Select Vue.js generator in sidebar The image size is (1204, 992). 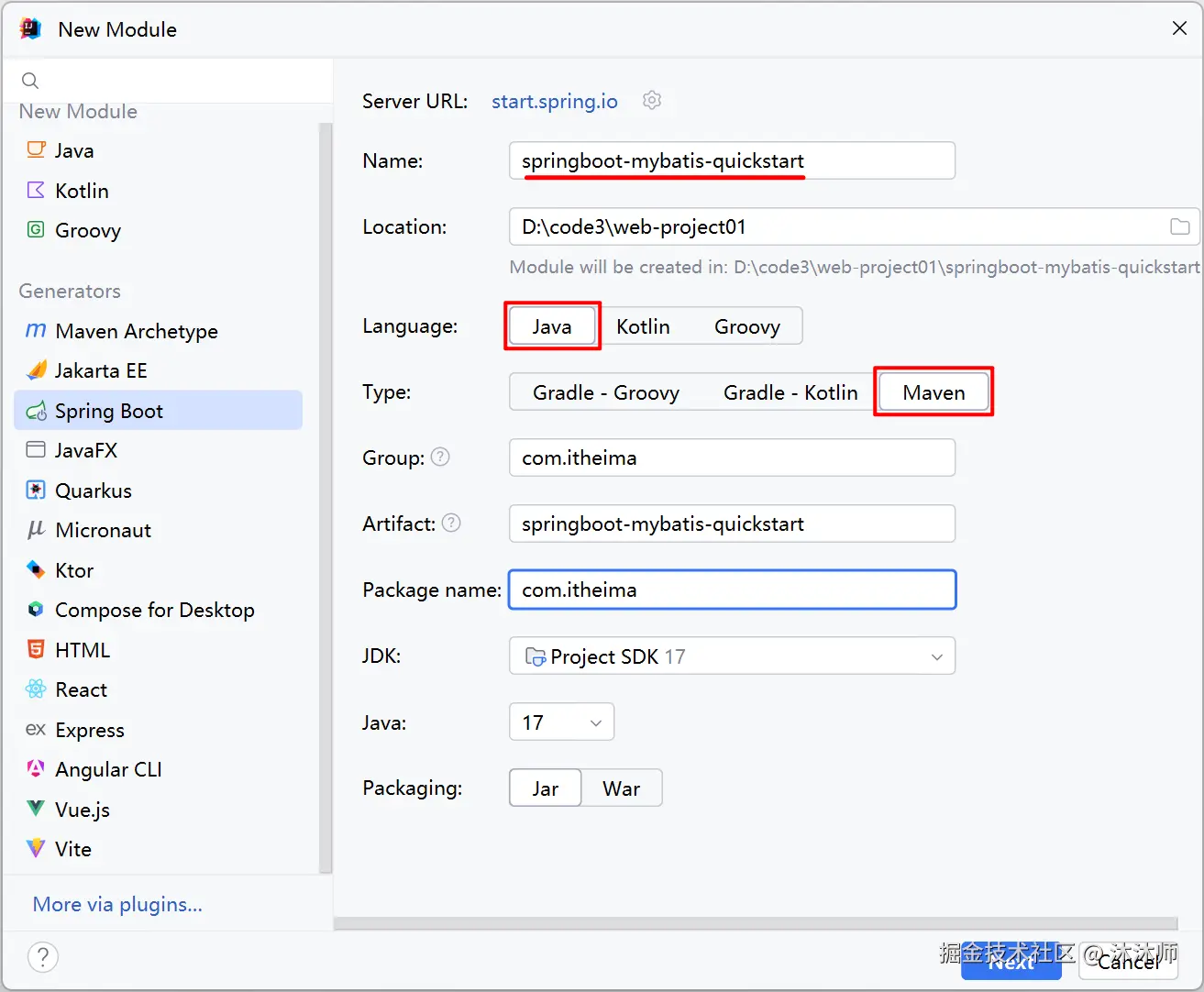(158, 810)
